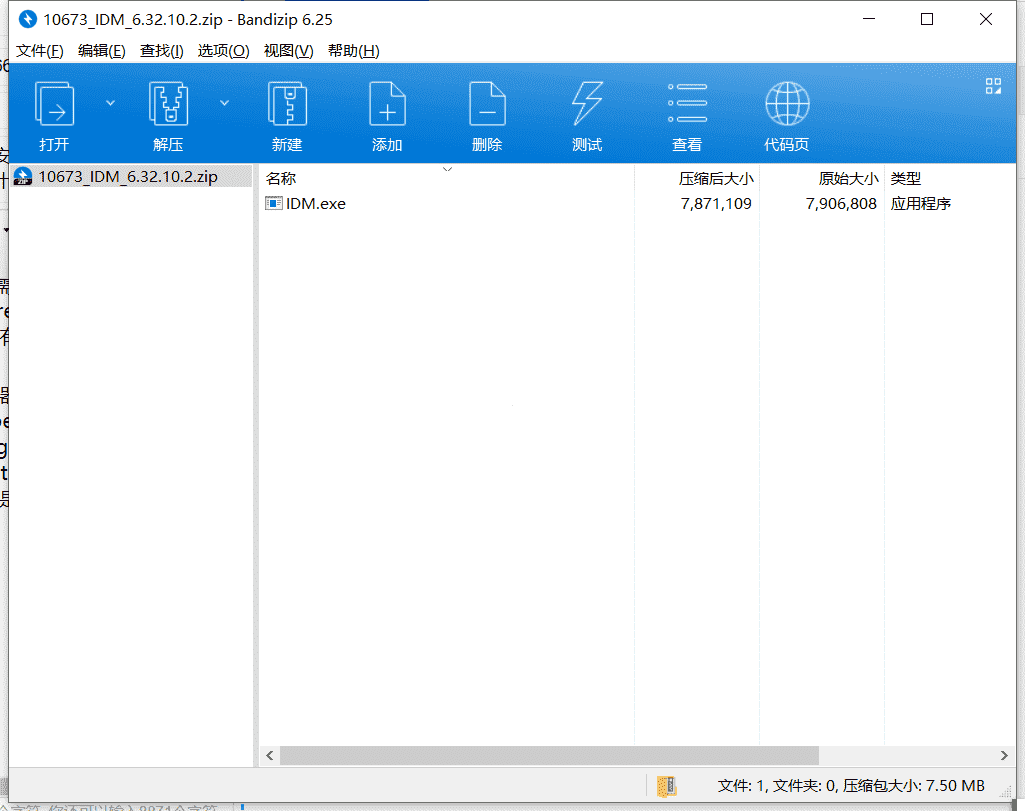Screen dimensions: 1025x811
Task: Click the 打开 (Open) toolbar icon
Action: coord(54,104)
